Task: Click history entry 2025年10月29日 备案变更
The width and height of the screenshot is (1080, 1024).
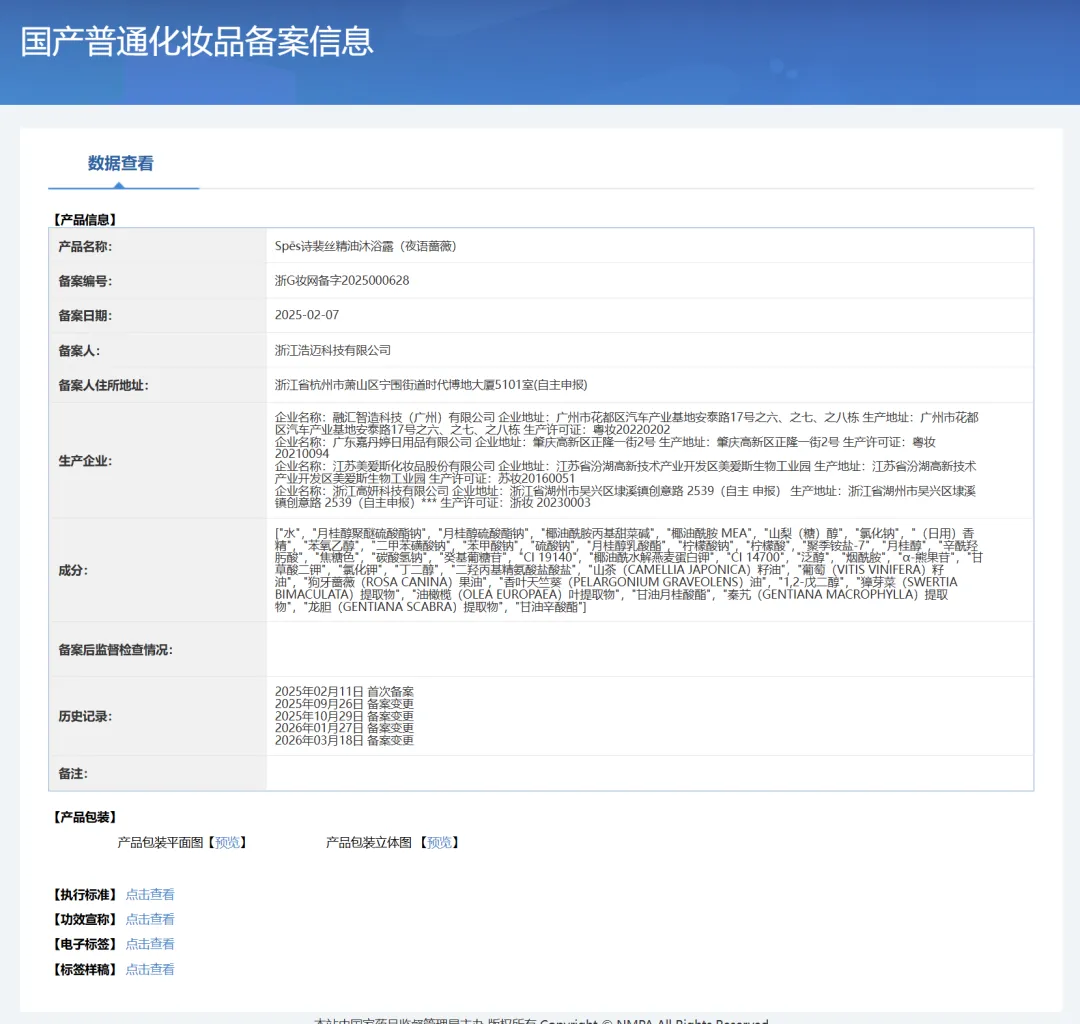Action: click(344, 716)
